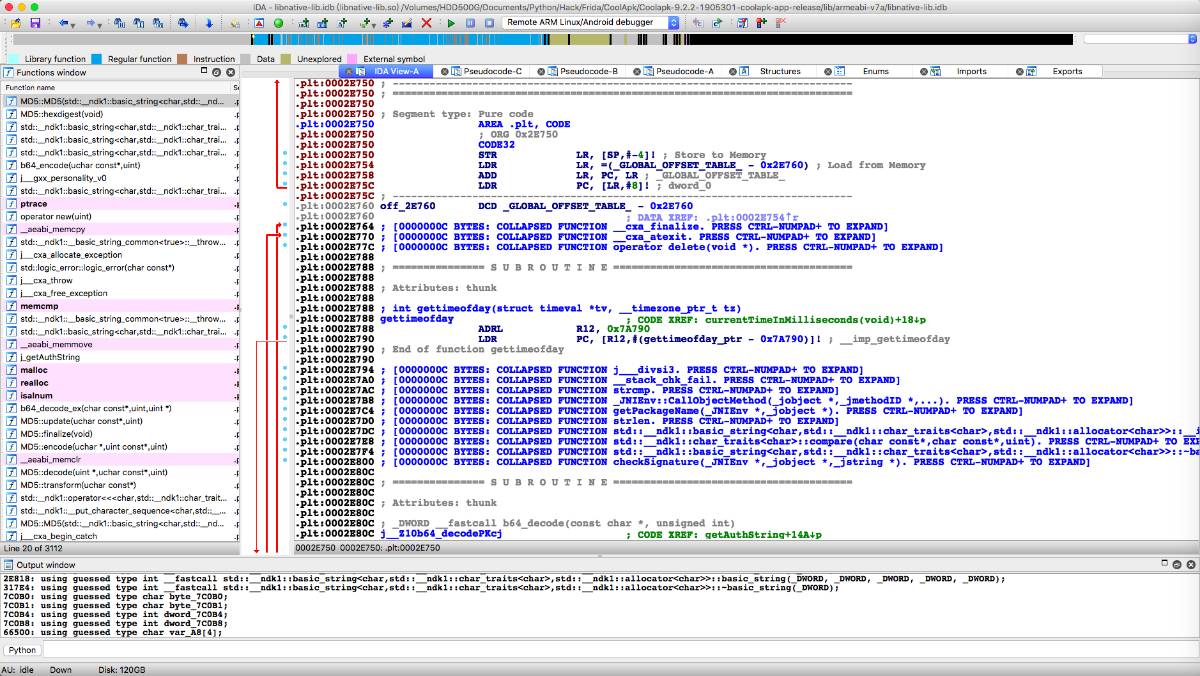Click the Python button in Output window
The image size is (1200, 676).
tap(23, 650)
